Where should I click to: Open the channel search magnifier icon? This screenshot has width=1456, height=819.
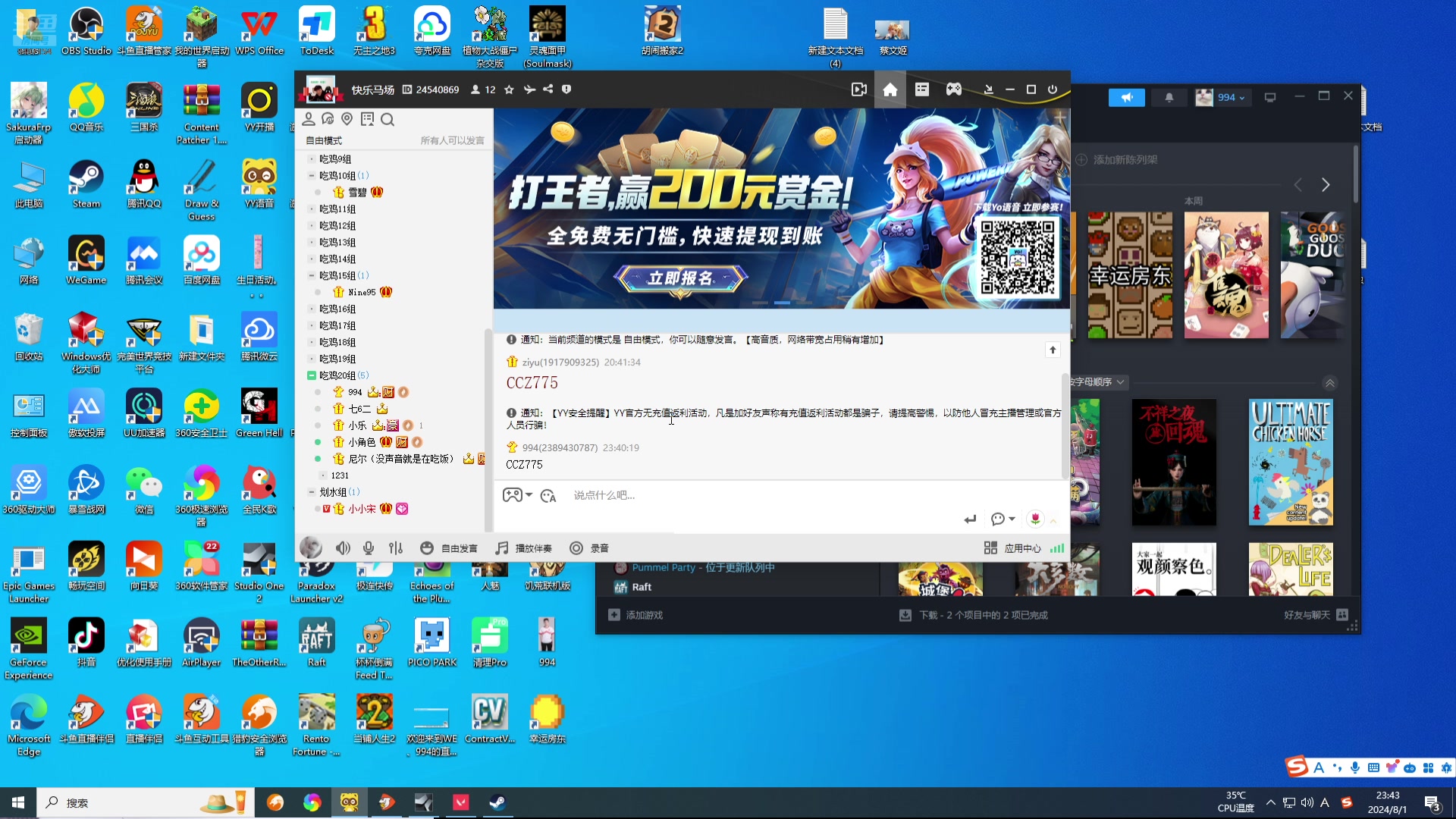point(388,119)
